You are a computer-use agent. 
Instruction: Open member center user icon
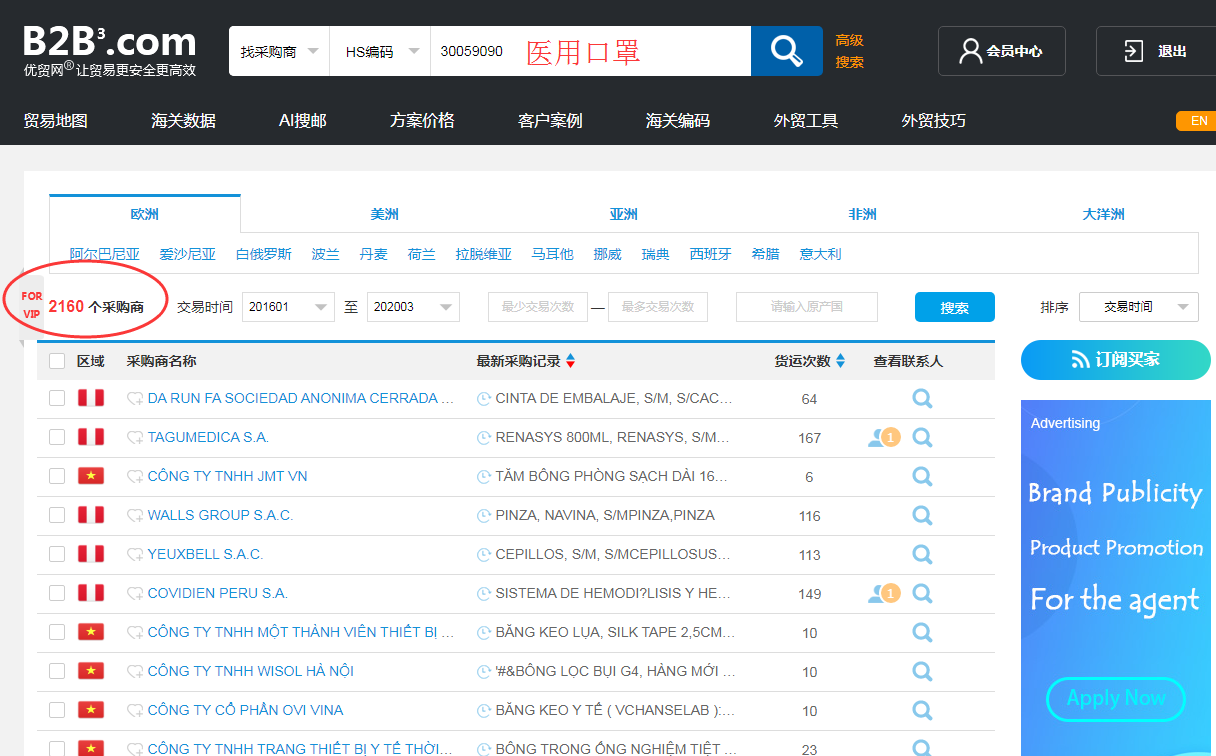point(970,51)
